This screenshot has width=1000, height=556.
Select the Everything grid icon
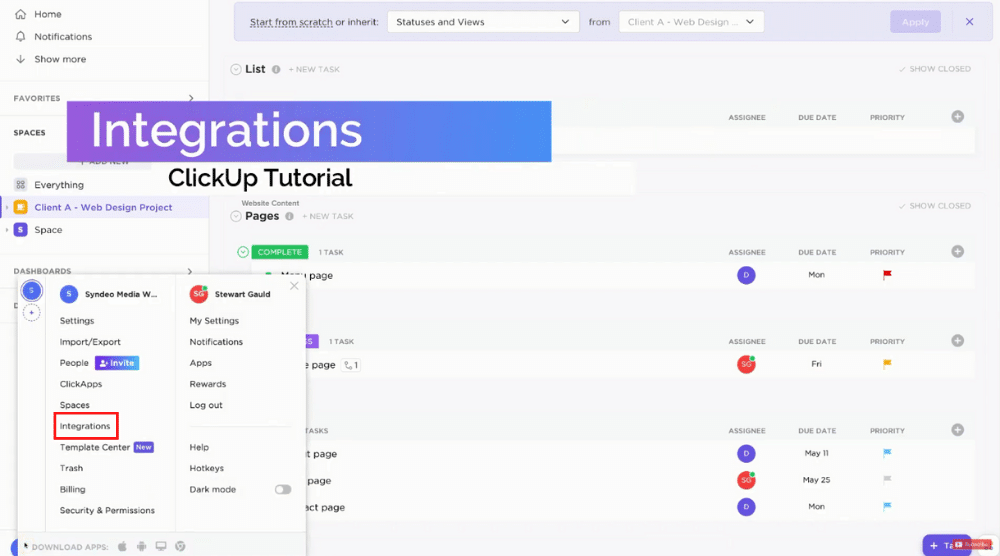point(20,184)
